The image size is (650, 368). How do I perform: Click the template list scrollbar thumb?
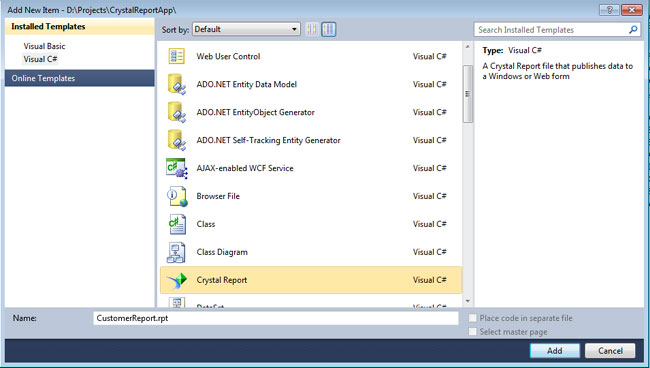pos(468,94)
